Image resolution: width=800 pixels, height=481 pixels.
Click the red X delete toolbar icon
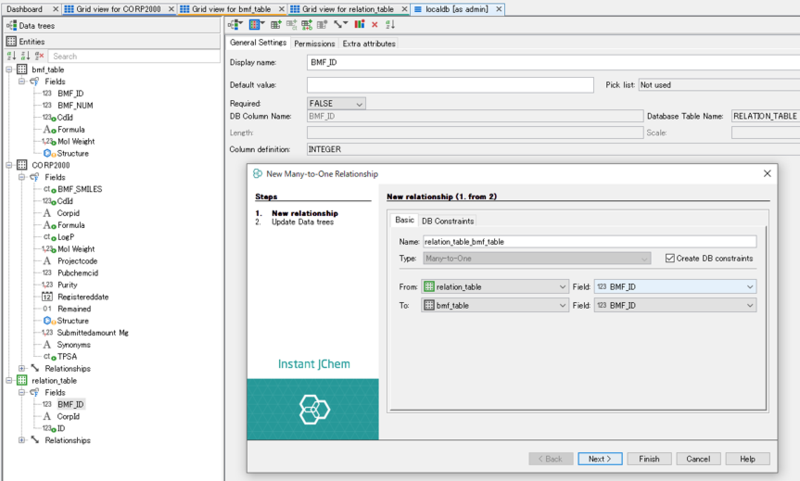pos(374,24)
